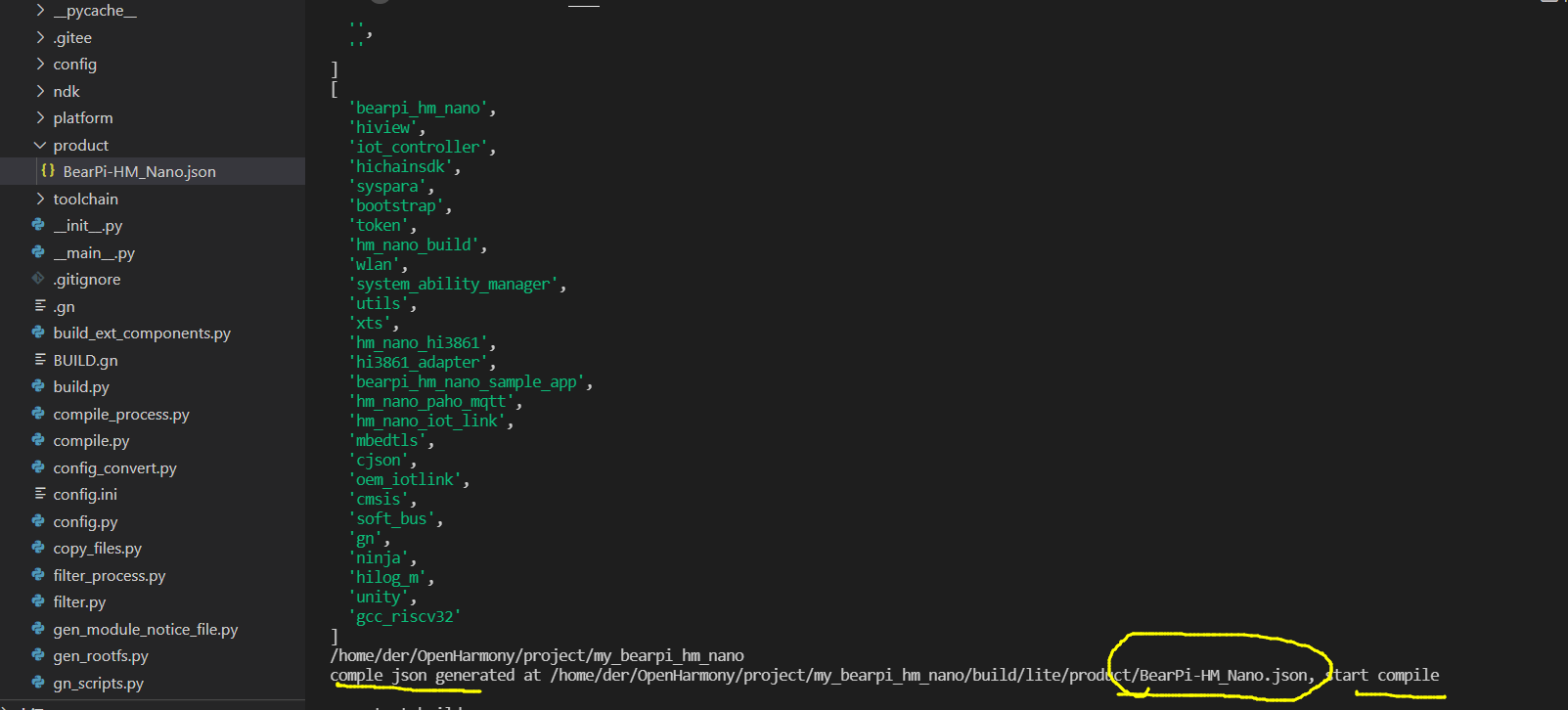
Task: Open filter.py file
Action: pyautogui.click(x=79, y=602)
